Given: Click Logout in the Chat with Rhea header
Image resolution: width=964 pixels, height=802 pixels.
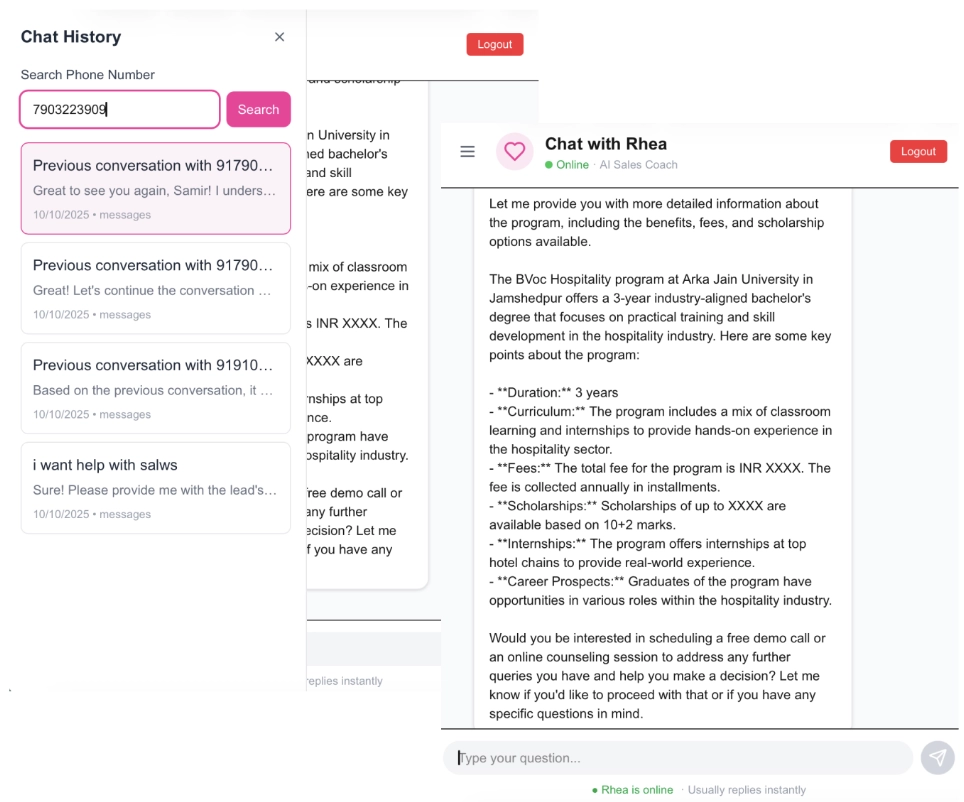Looking at the screenshot, I should click(918, 151).
